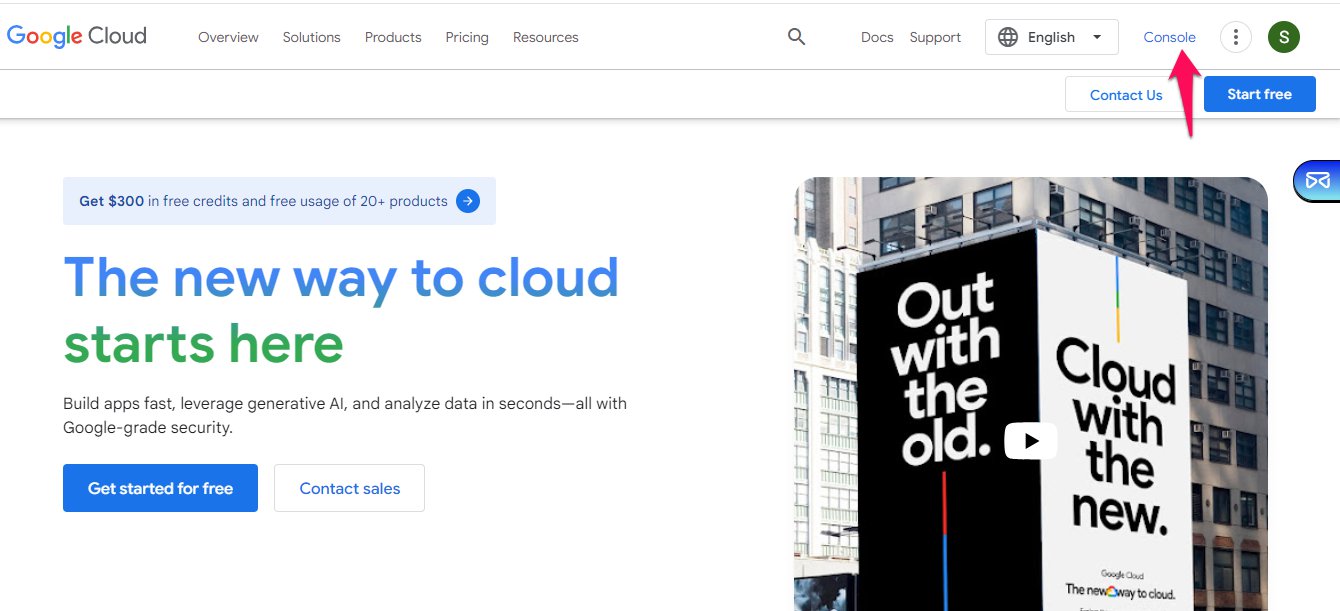Click the Support link
This screenshot has height=611, width=1340.
(x=935, y=37)
